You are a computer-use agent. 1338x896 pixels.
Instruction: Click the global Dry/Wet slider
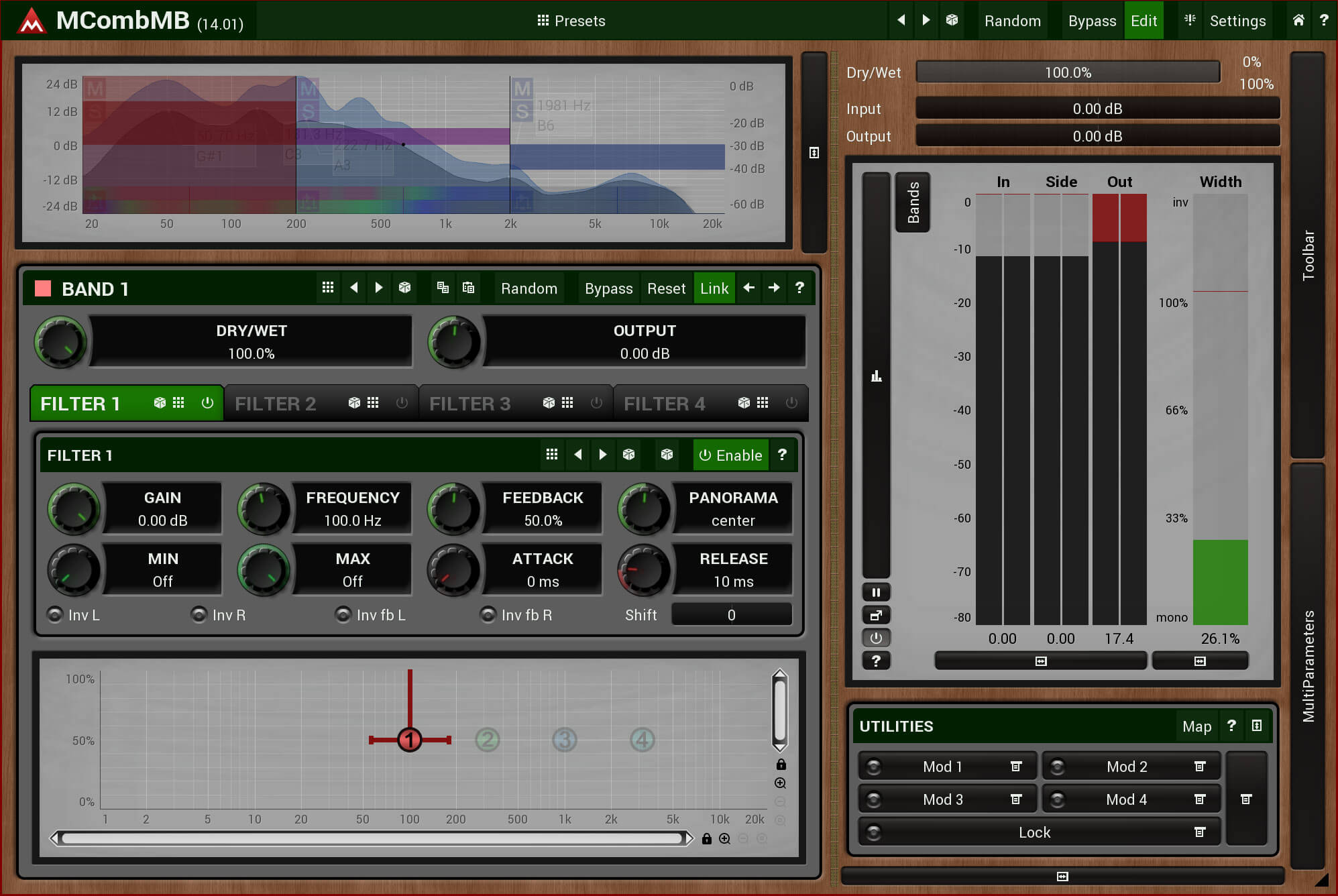1068,72
